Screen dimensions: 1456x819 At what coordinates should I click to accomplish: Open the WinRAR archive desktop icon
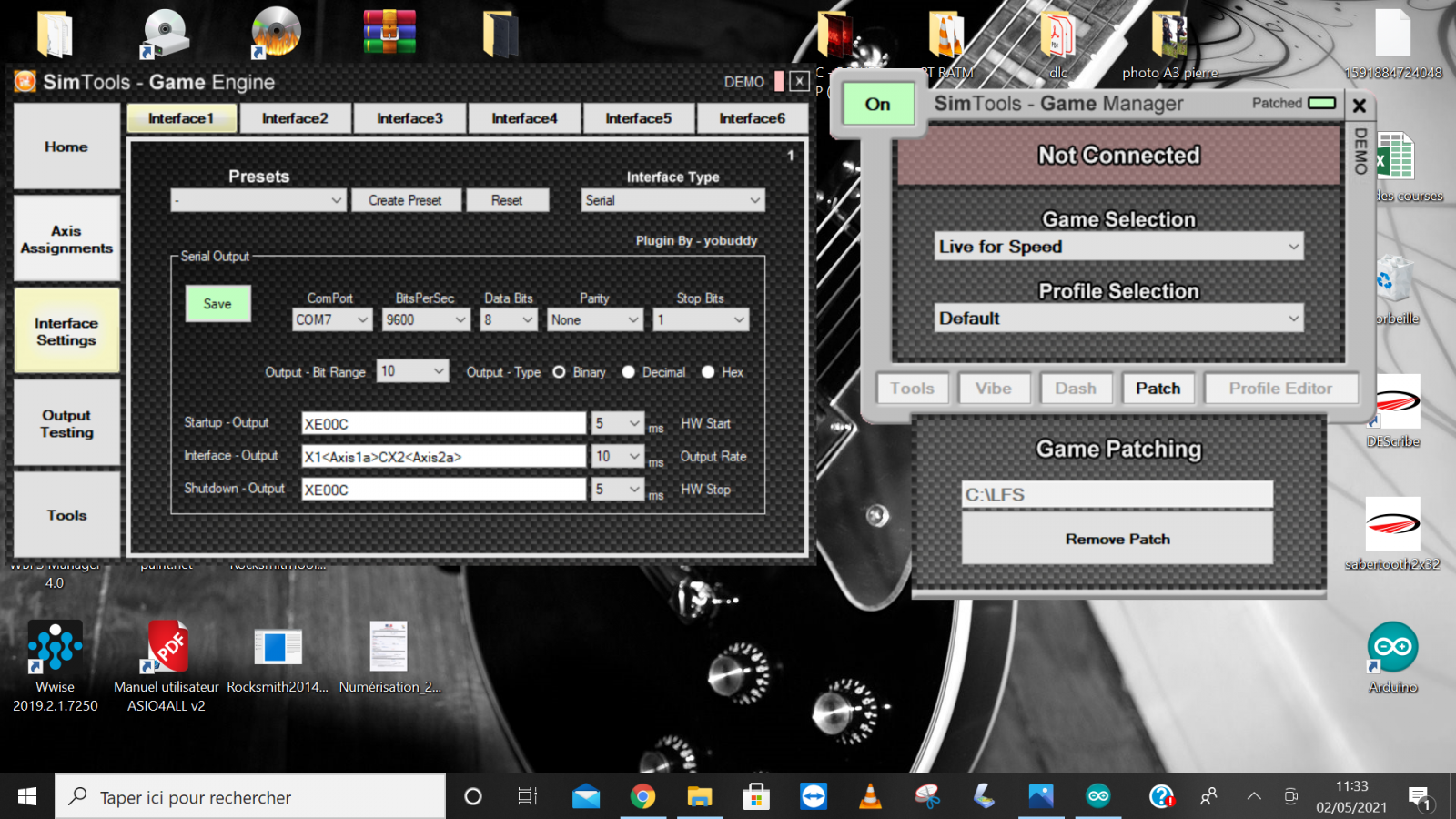click(x=389, y=32)
